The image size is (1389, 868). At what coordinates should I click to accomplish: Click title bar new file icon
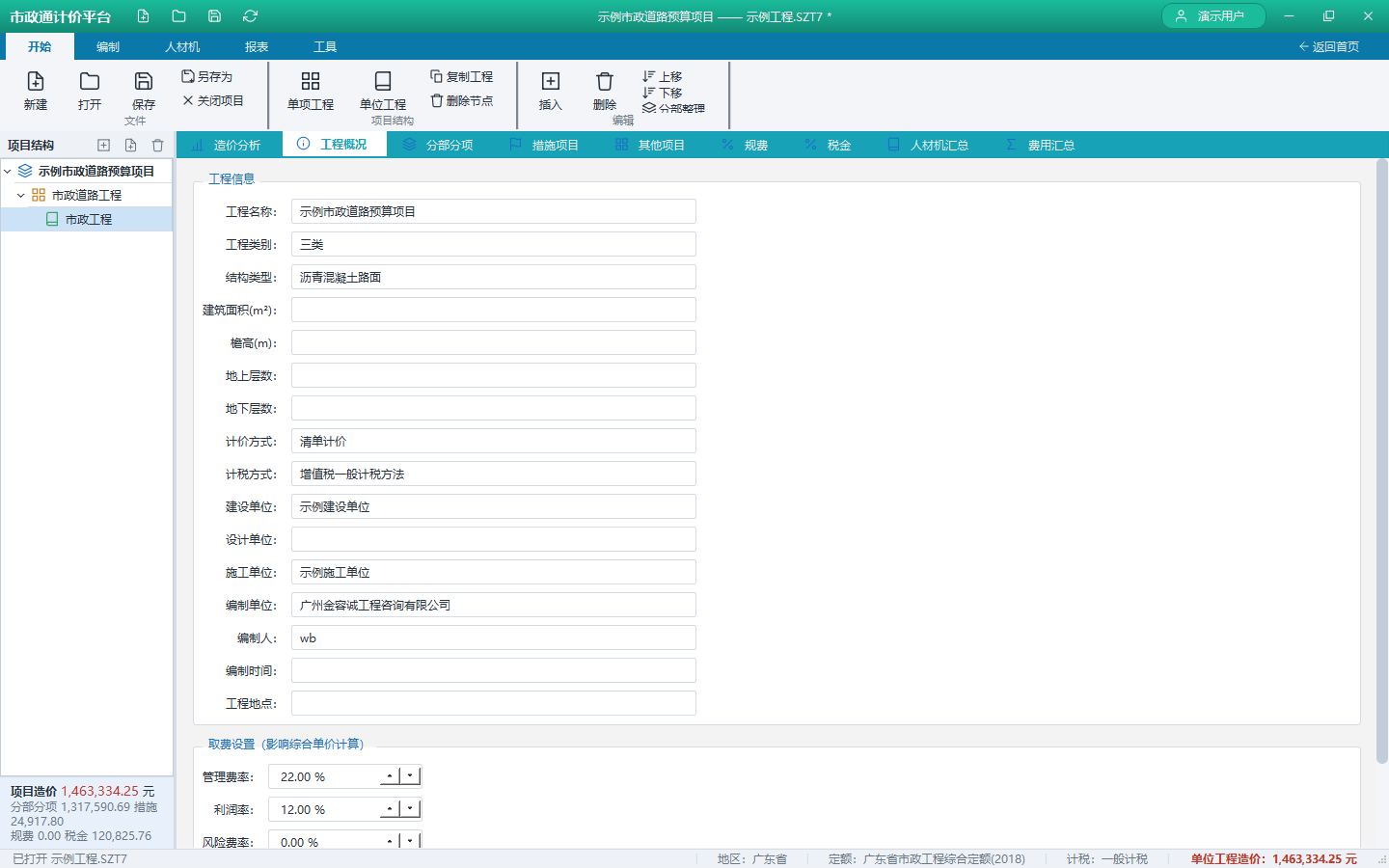pyautogui.click(x=144, y=16)
